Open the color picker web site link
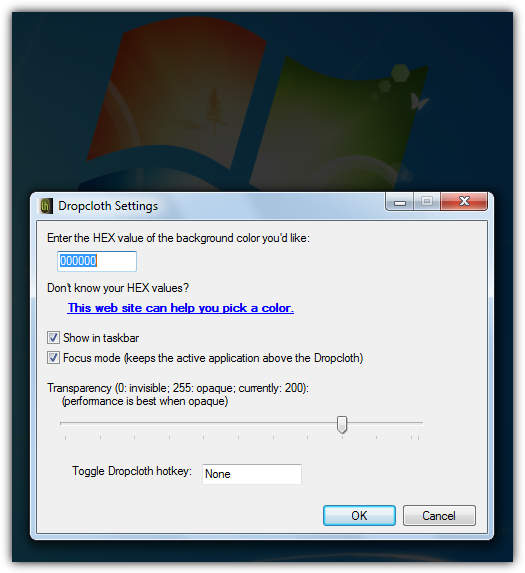 click(x=180, y=308)
